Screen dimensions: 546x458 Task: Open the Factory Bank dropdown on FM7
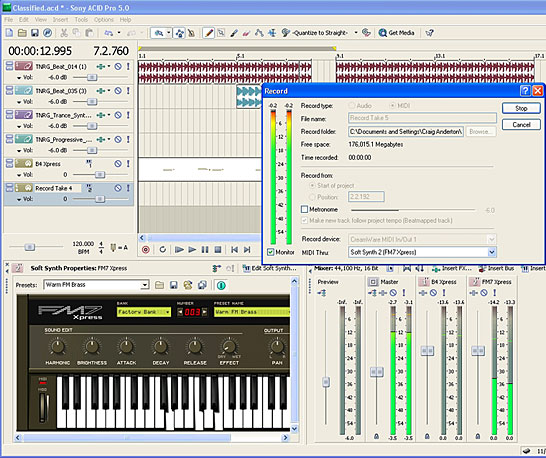pyautogui.click(x=168, y=312)
